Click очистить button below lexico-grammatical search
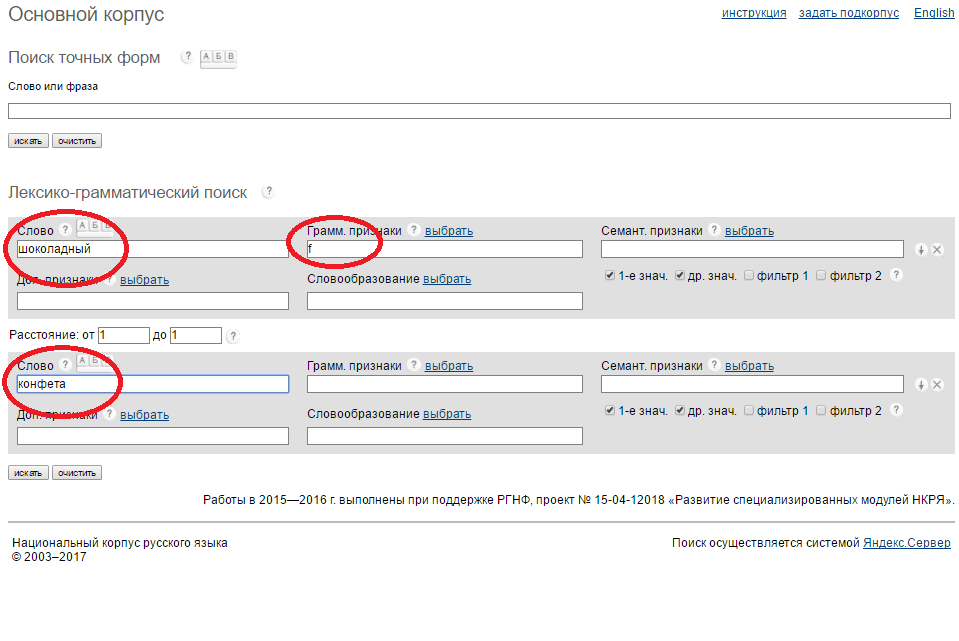959x641 pixels. point(77,473)
